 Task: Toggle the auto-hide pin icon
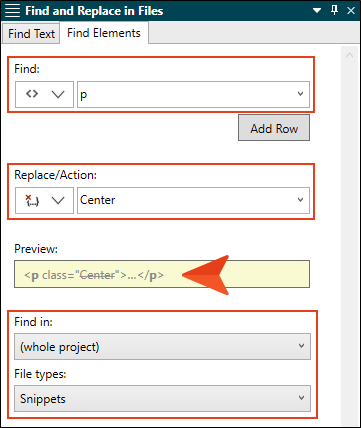tap(334, 11)
